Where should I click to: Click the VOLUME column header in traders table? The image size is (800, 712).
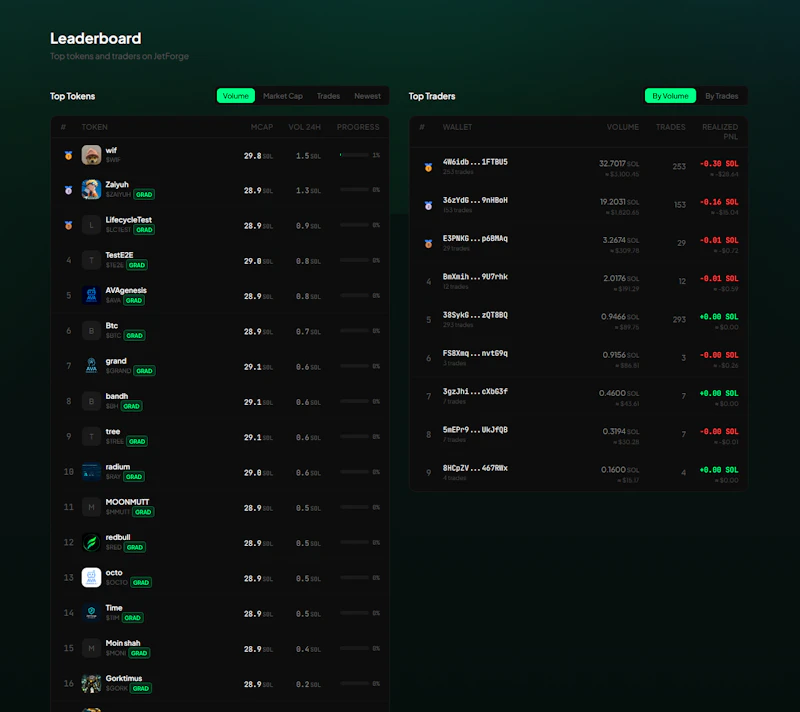coord(622,127)
